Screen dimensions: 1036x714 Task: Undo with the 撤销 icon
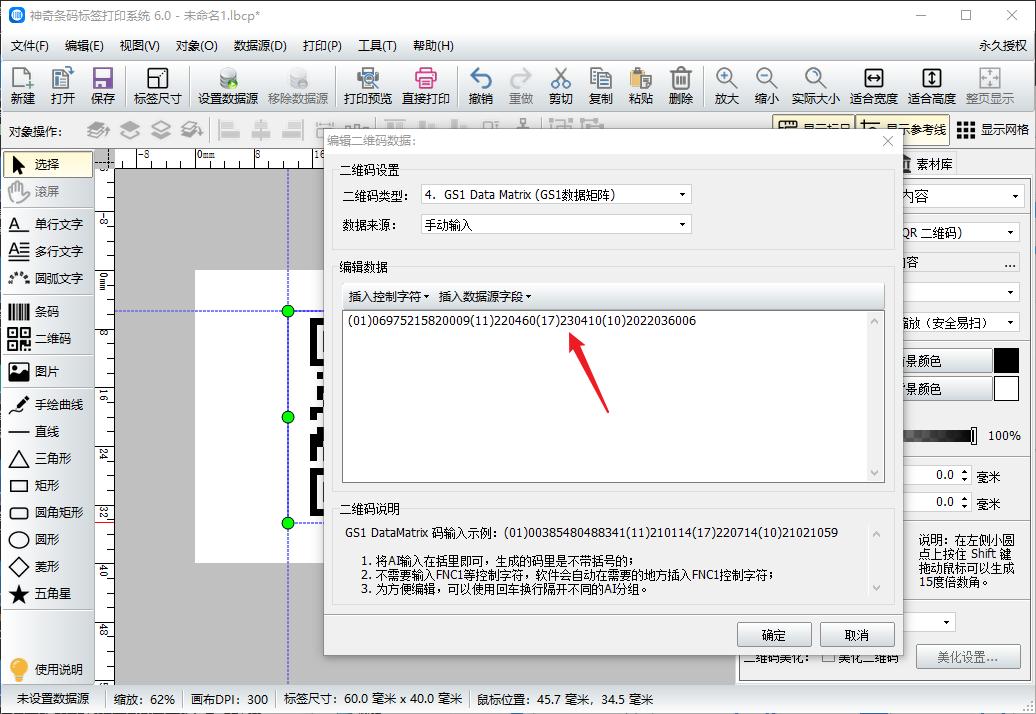[480, 86]
